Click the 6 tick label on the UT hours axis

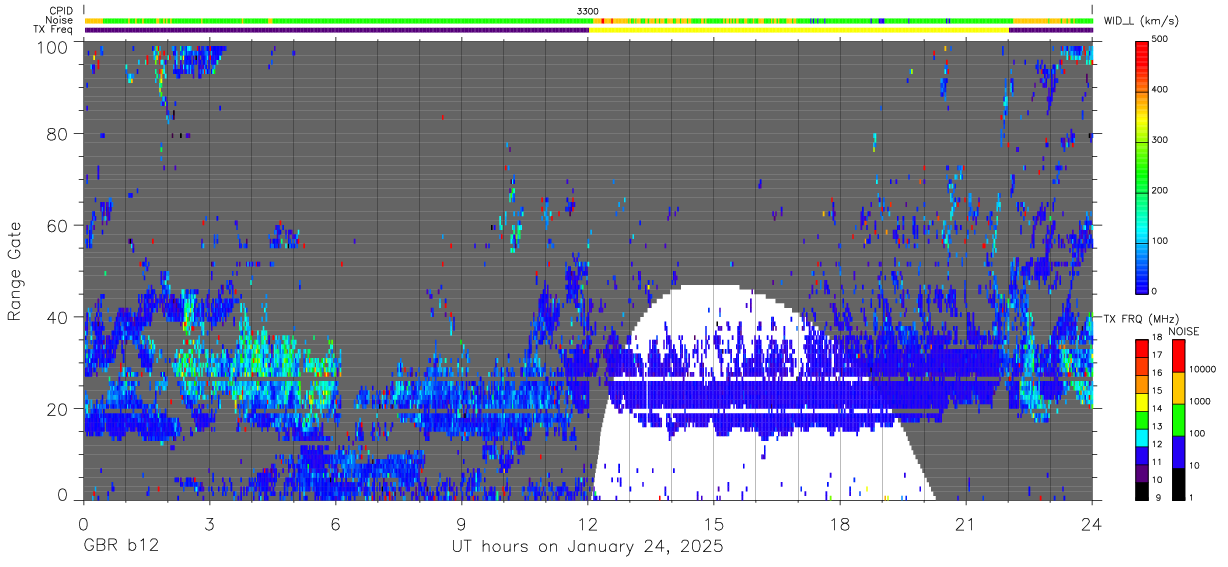click(335, 525)
